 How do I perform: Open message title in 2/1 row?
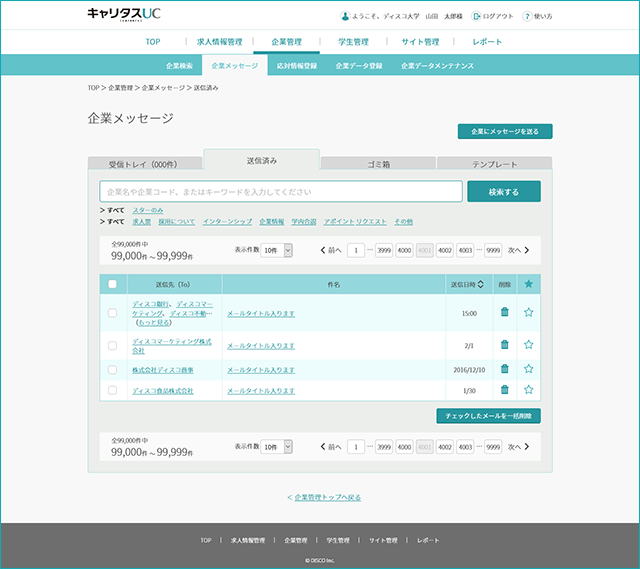point(261,346)
